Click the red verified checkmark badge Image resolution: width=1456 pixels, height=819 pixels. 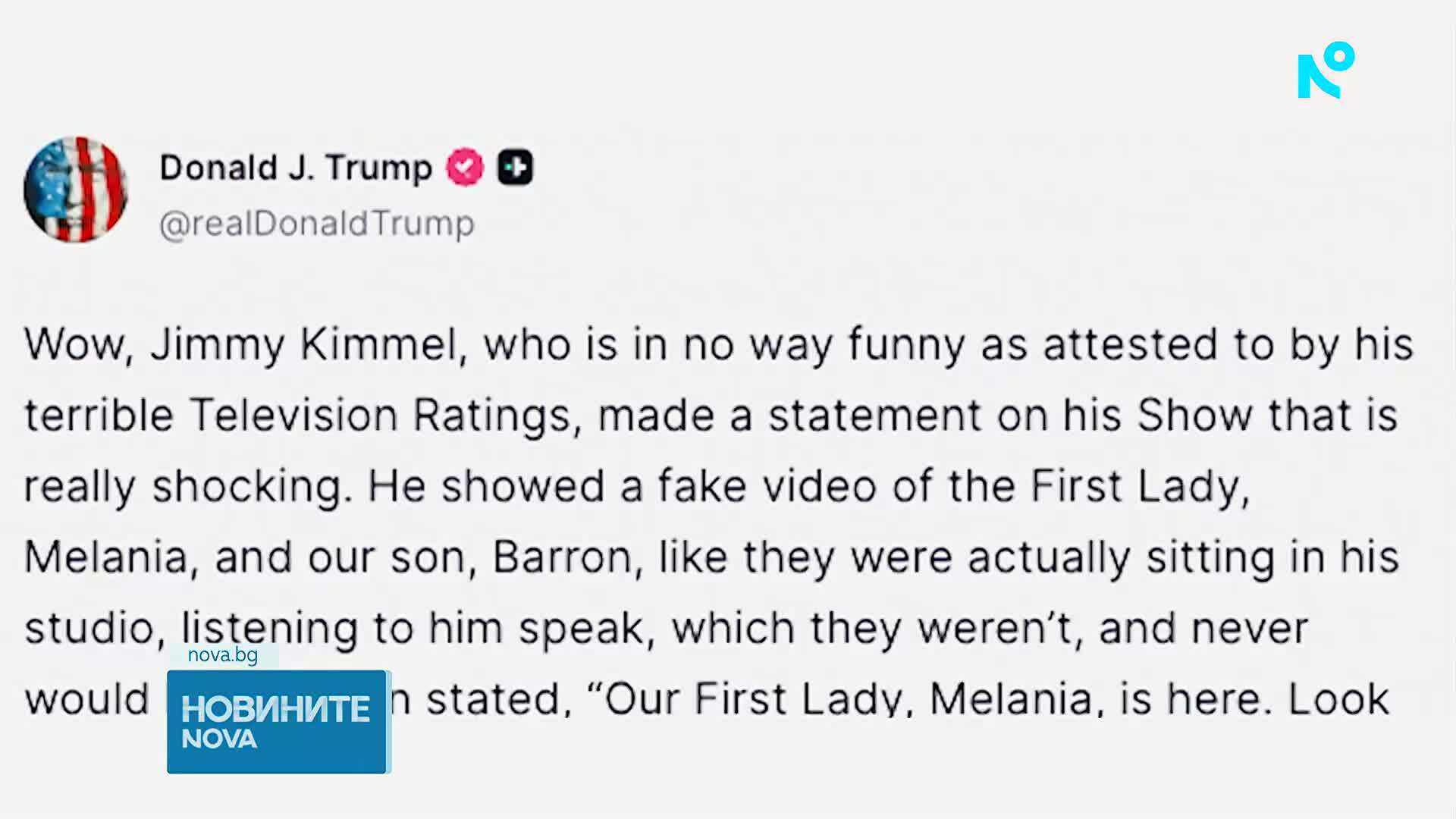pyautogui.click(x=465, y=167)
